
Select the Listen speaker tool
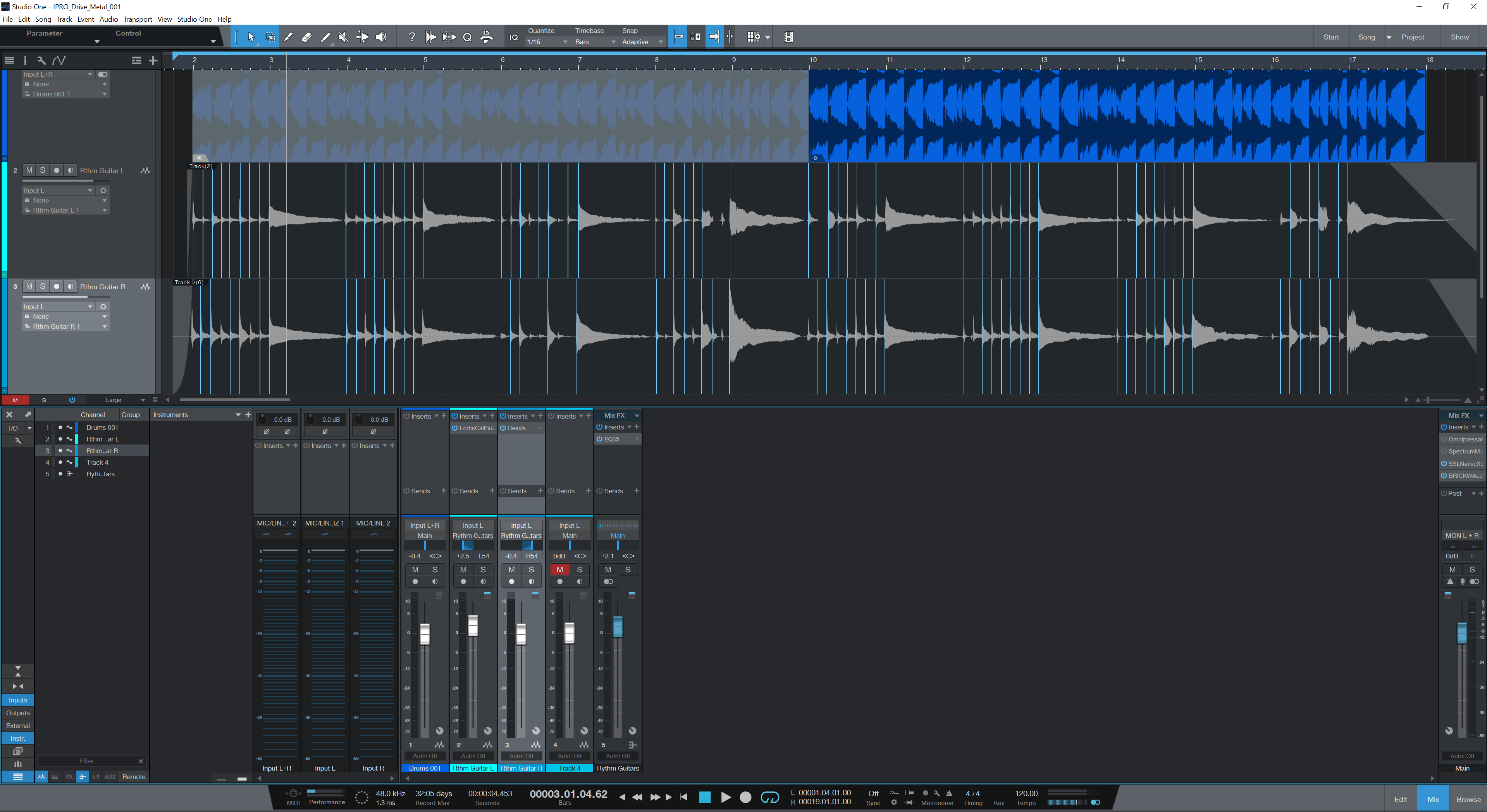point(382,37)
